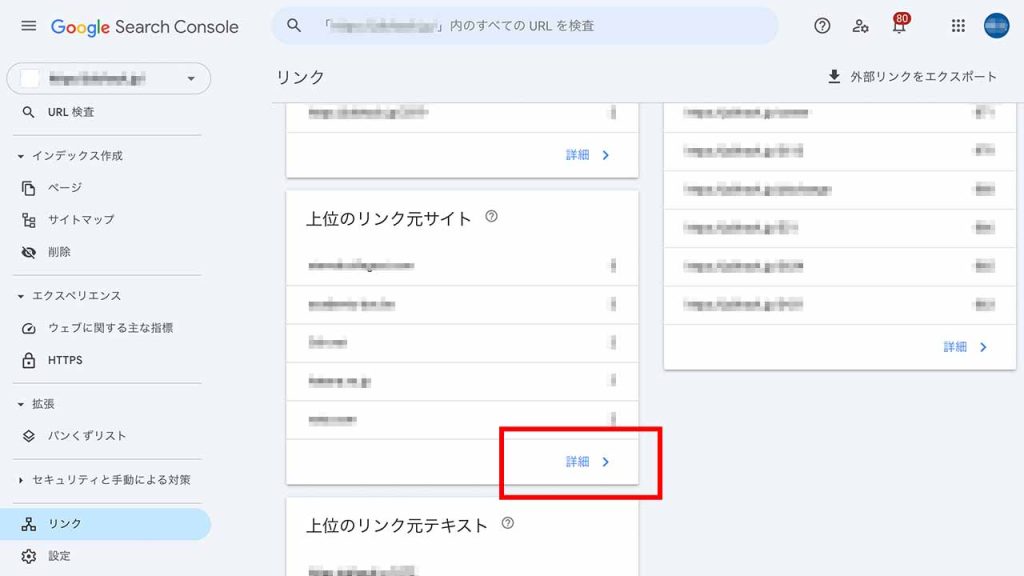Open the property selector dropdown
Viewport: 1024px width, 576px height.
point(108,78)
